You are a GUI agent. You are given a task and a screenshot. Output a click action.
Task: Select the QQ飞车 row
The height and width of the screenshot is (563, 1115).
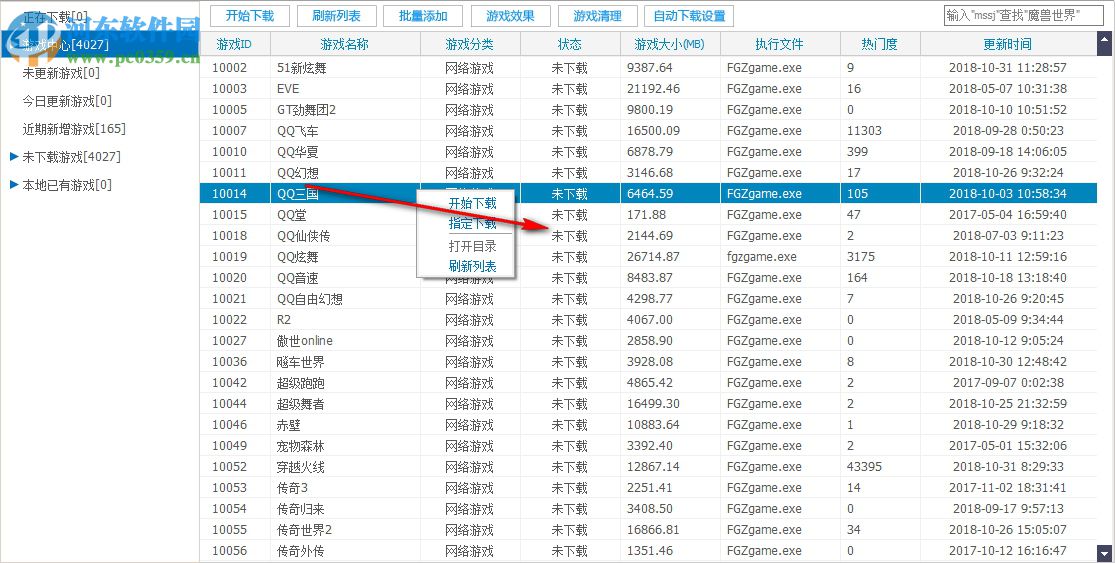[x=648, y=131]
